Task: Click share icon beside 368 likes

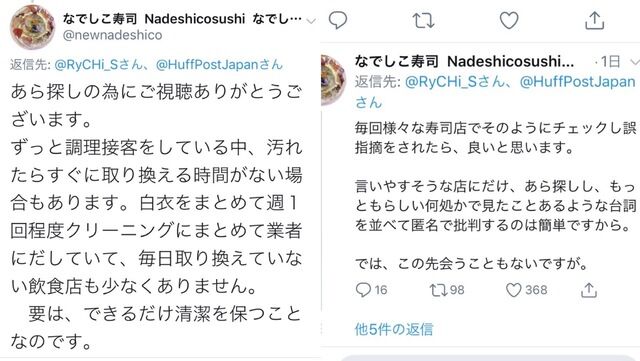Action: pyautogui.click(x=589, y=290)
